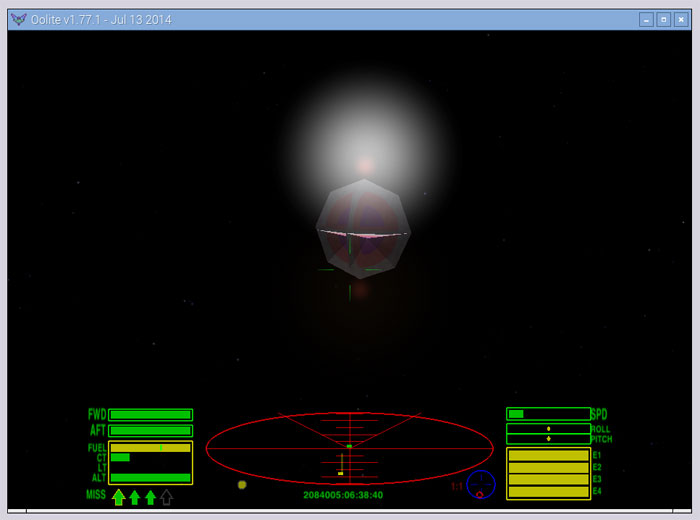This screenshot has width=700, height=520.
Task: Close the Oolite window
Action: pyautogui.click(x=681, y=20)
